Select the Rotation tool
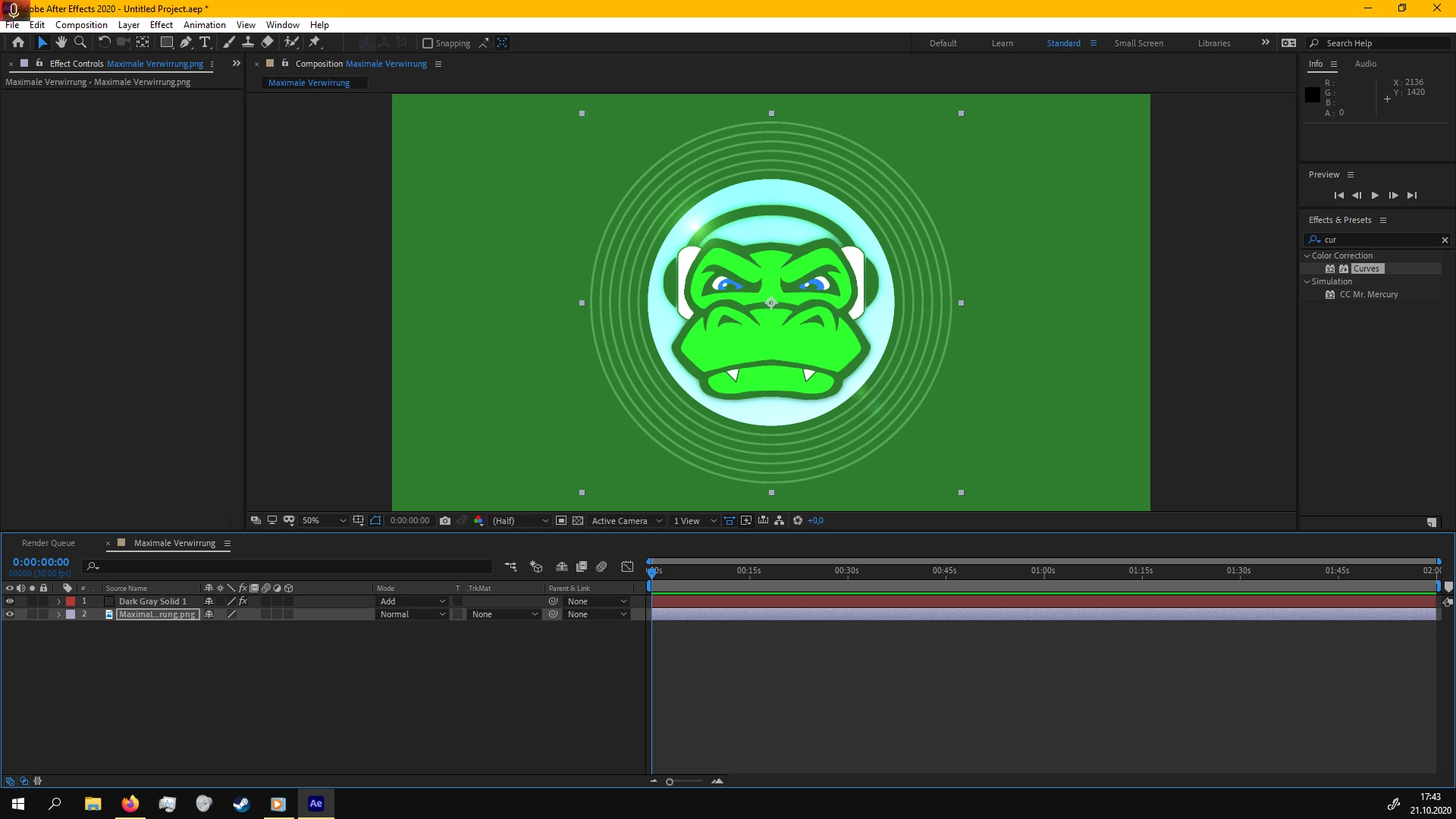The image size is (1456, 819). click(104, 42)
